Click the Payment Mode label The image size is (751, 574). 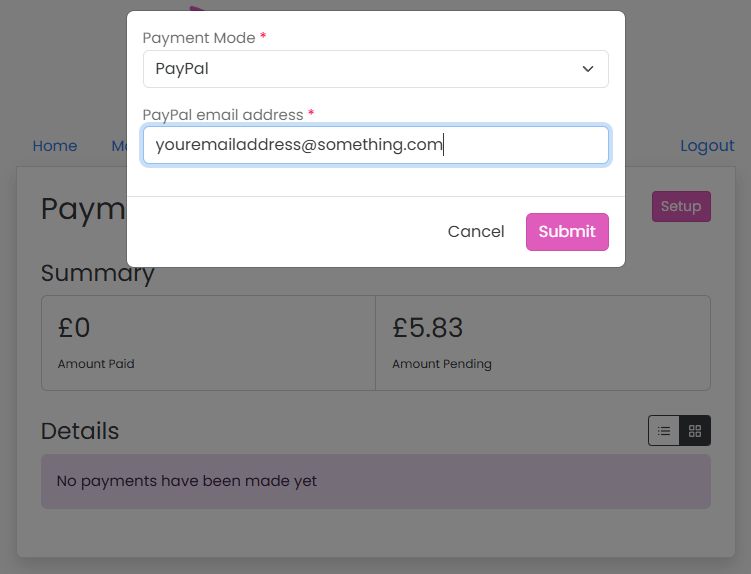coord(198,38)
